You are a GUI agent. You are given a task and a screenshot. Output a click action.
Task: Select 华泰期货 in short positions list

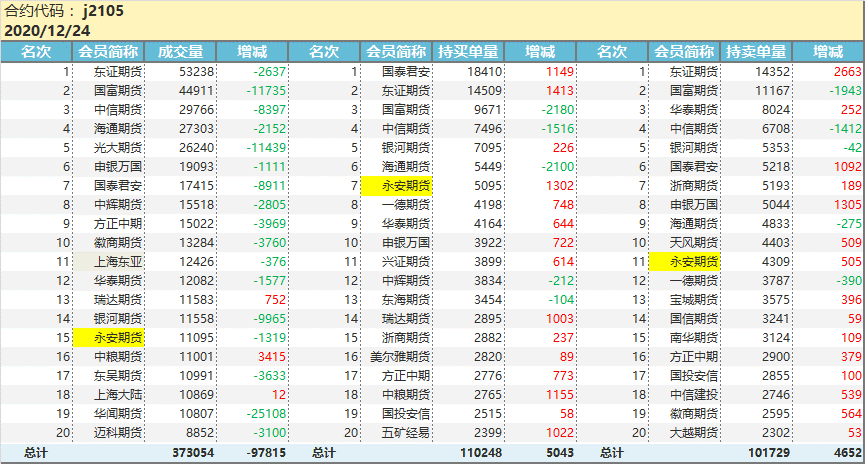coord(693,110)
